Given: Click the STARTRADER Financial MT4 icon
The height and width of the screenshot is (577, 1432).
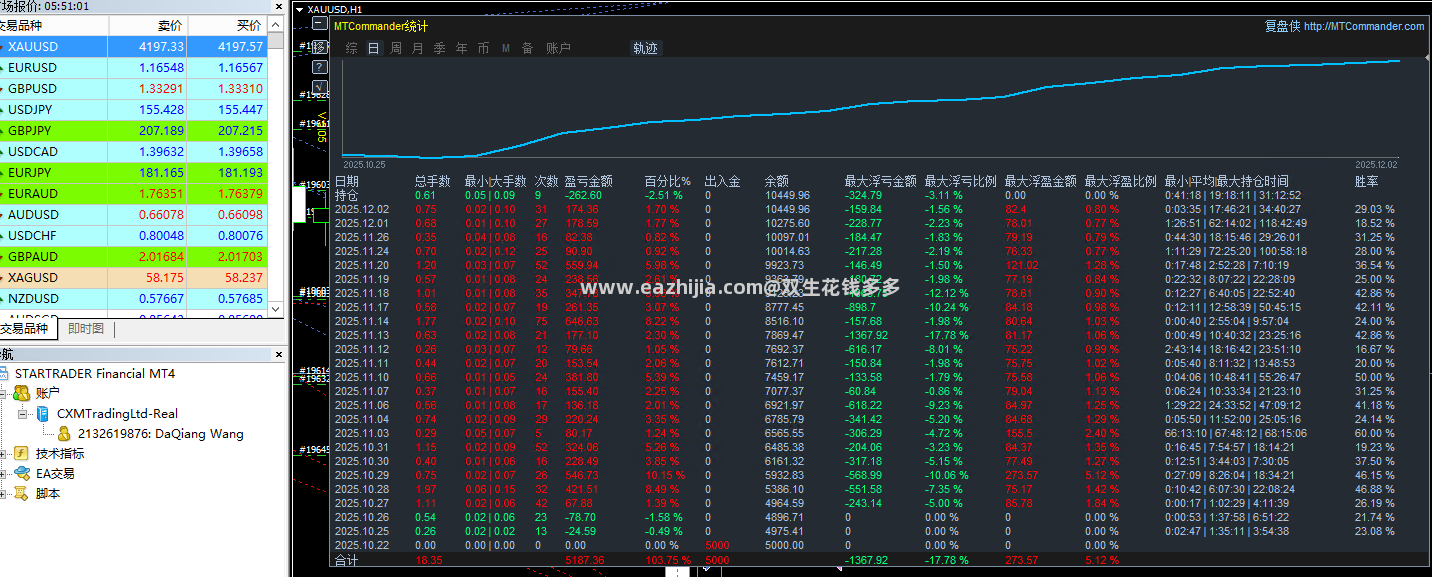Looking at the screenshot, I should coord(3,373).
